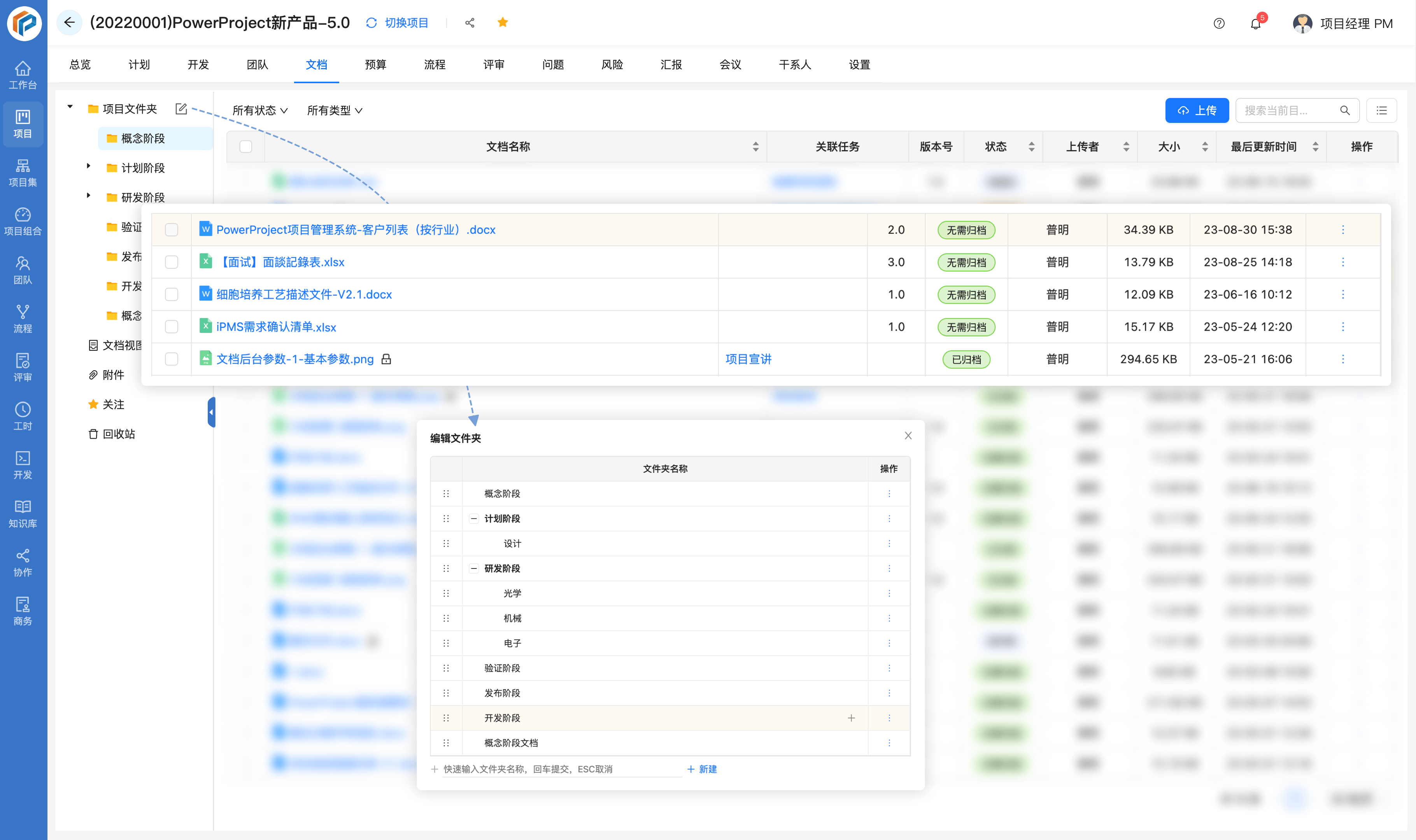This screenshot has height=840, width=1416.
Task: Check the PowerProject项目管理系统 docx row
Action: coord(172,230)
